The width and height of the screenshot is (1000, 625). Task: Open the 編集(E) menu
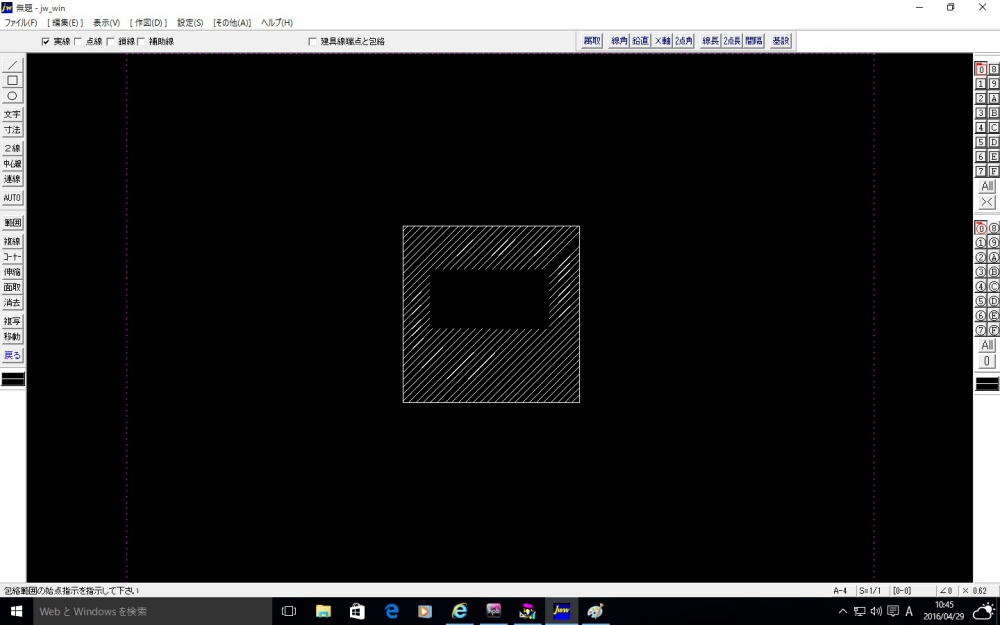click(x=65, y=22)
